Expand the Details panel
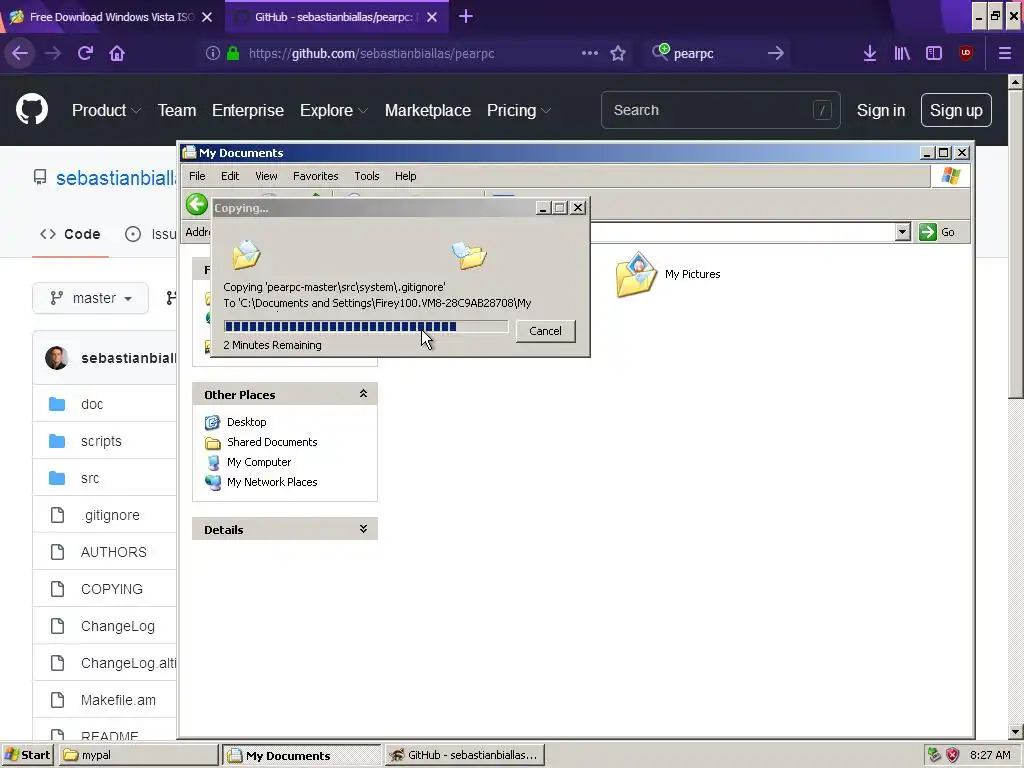 363,529
